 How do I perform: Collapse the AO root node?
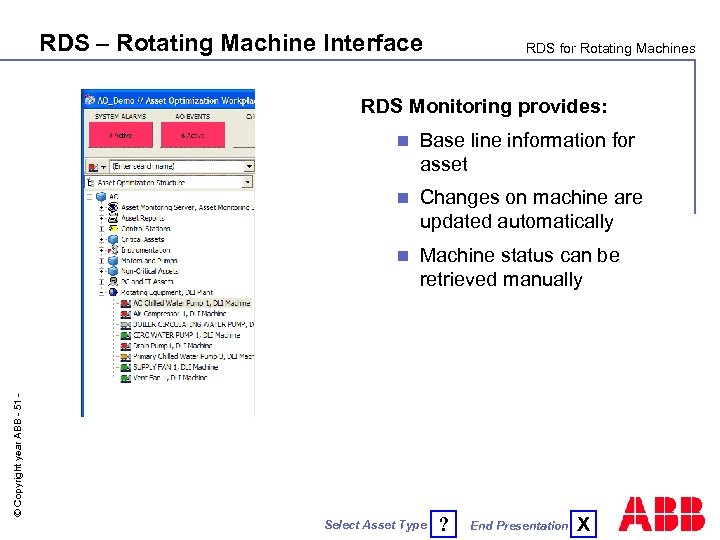[x=90, y=197]
